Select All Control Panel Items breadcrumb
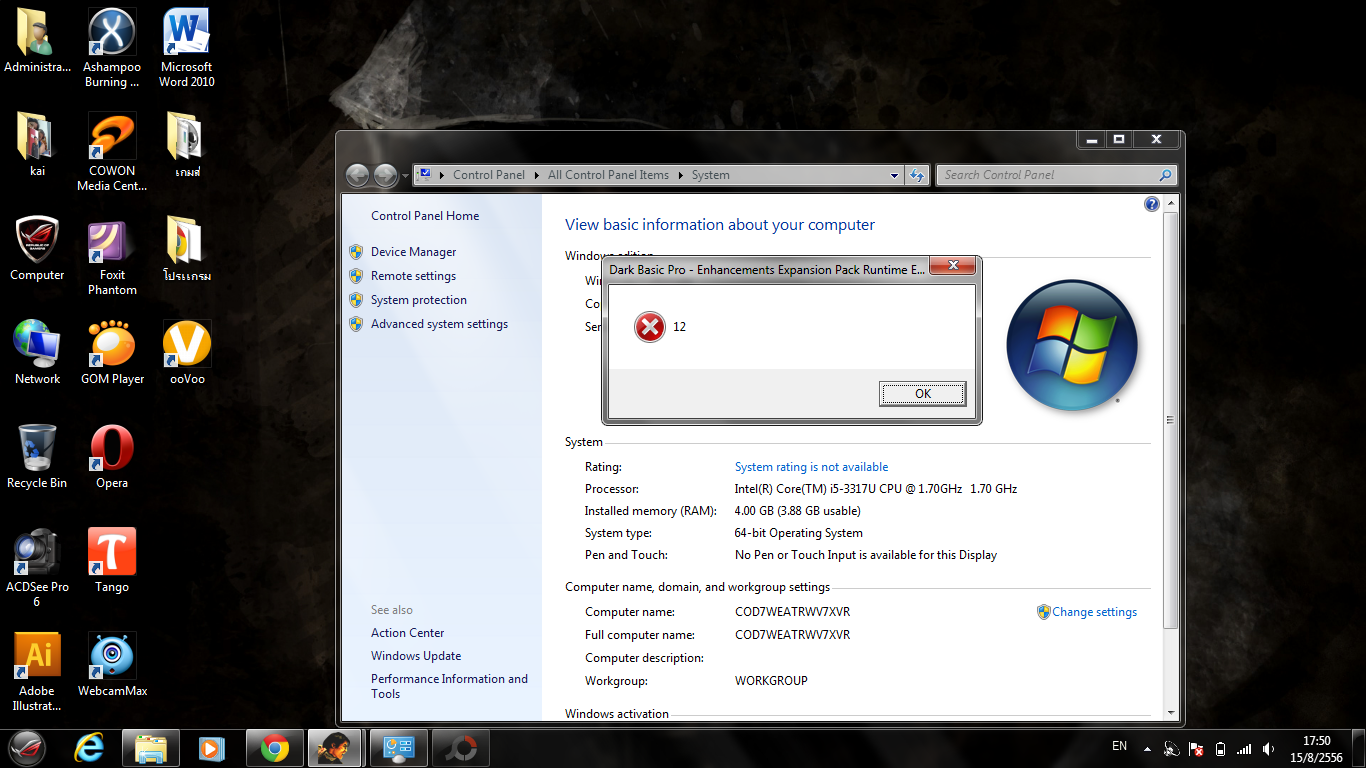 click(x=608, y=175)
